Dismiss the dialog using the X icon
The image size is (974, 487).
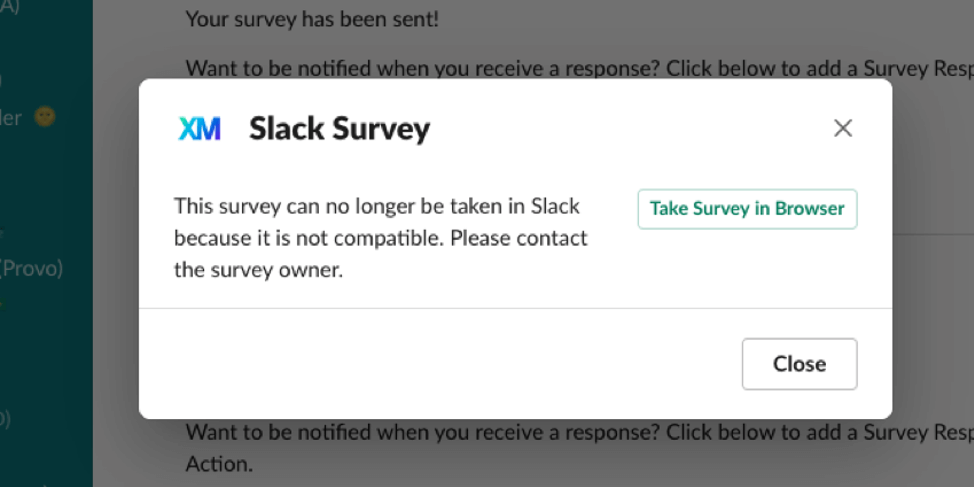tap(842, 128)
